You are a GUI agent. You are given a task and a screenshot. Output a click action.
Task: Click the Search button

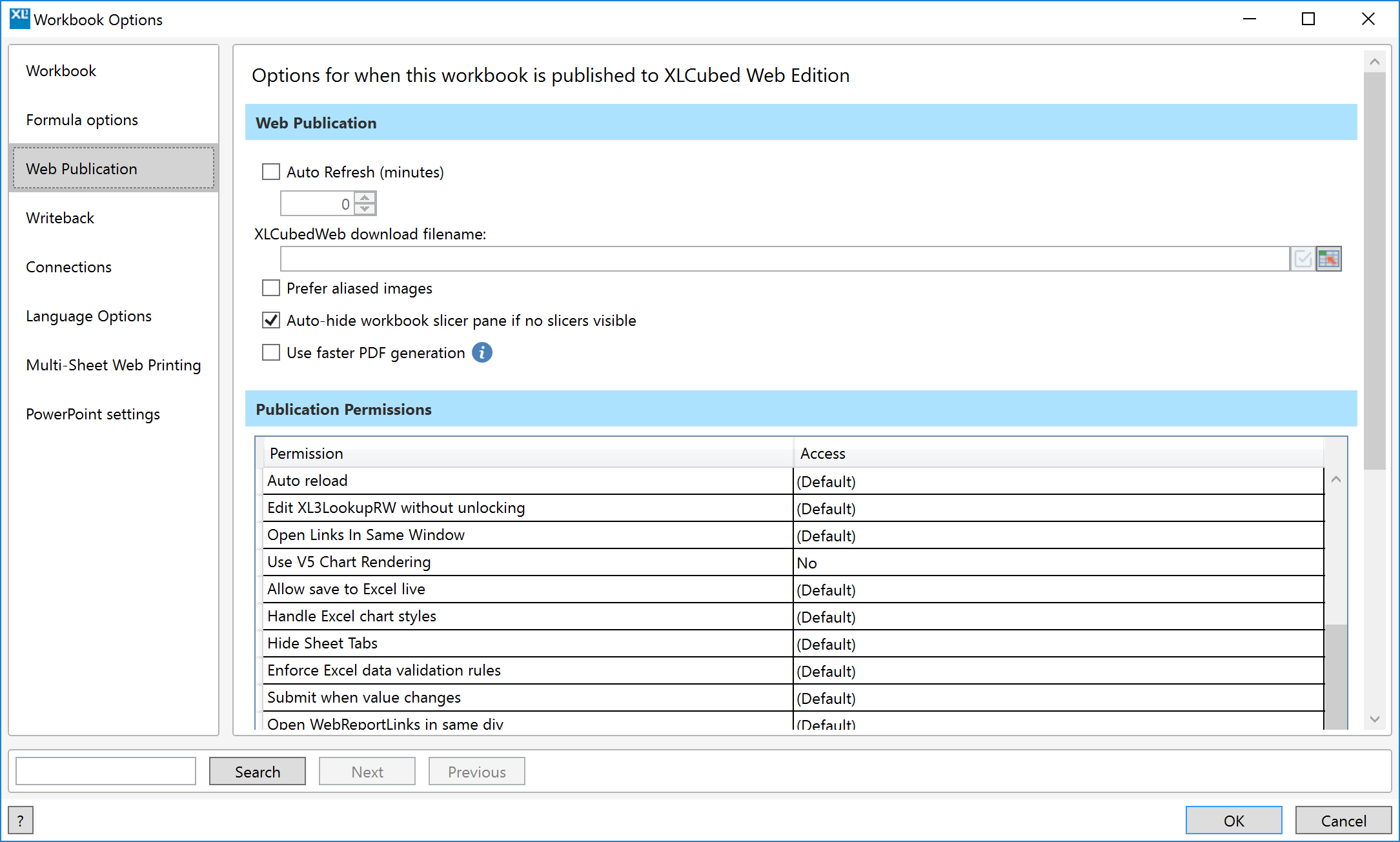(258, 772)
